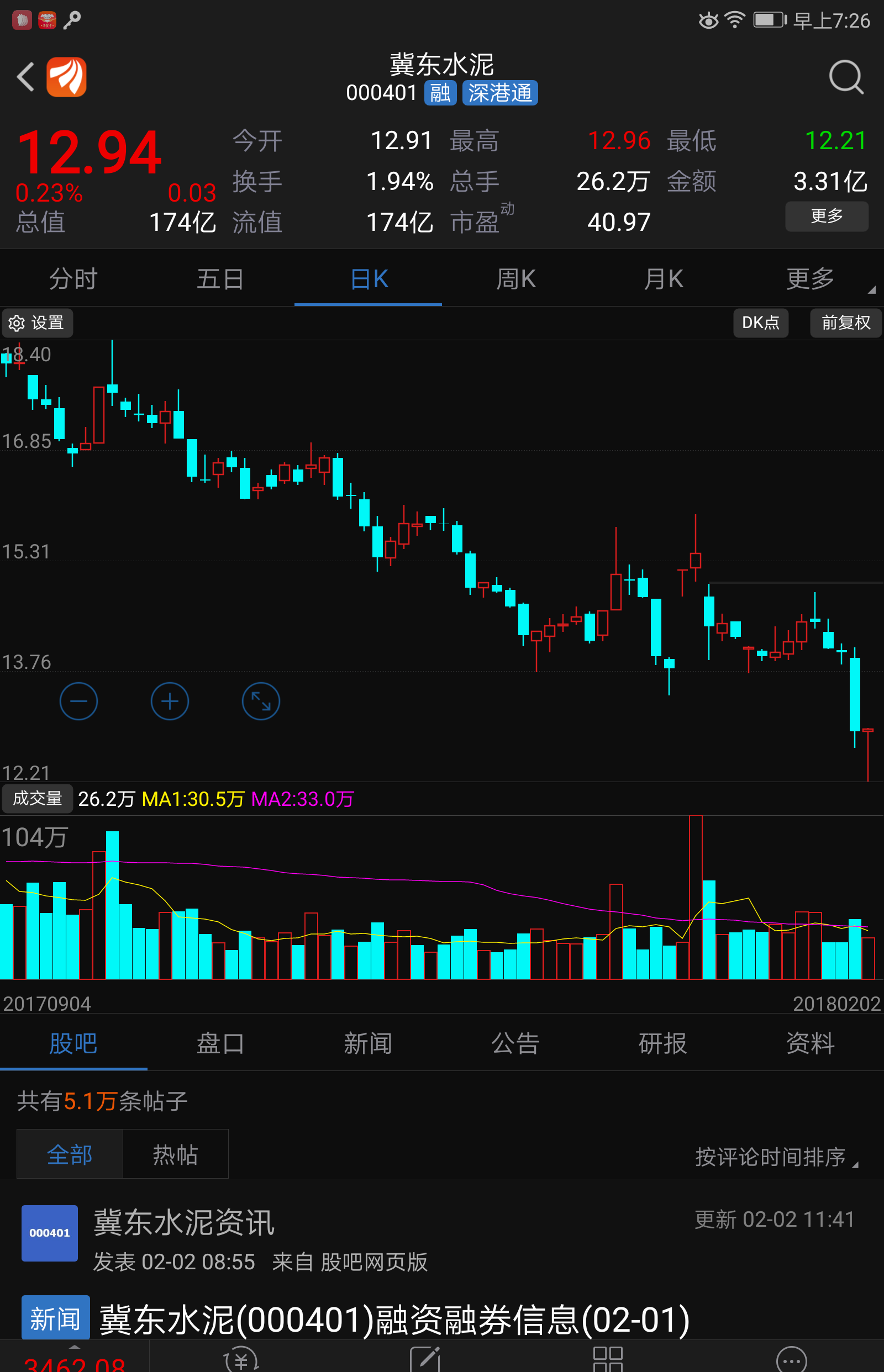Select the 日K chart tab
This screenshot has height=1372, width=884.
coord(368,279)
